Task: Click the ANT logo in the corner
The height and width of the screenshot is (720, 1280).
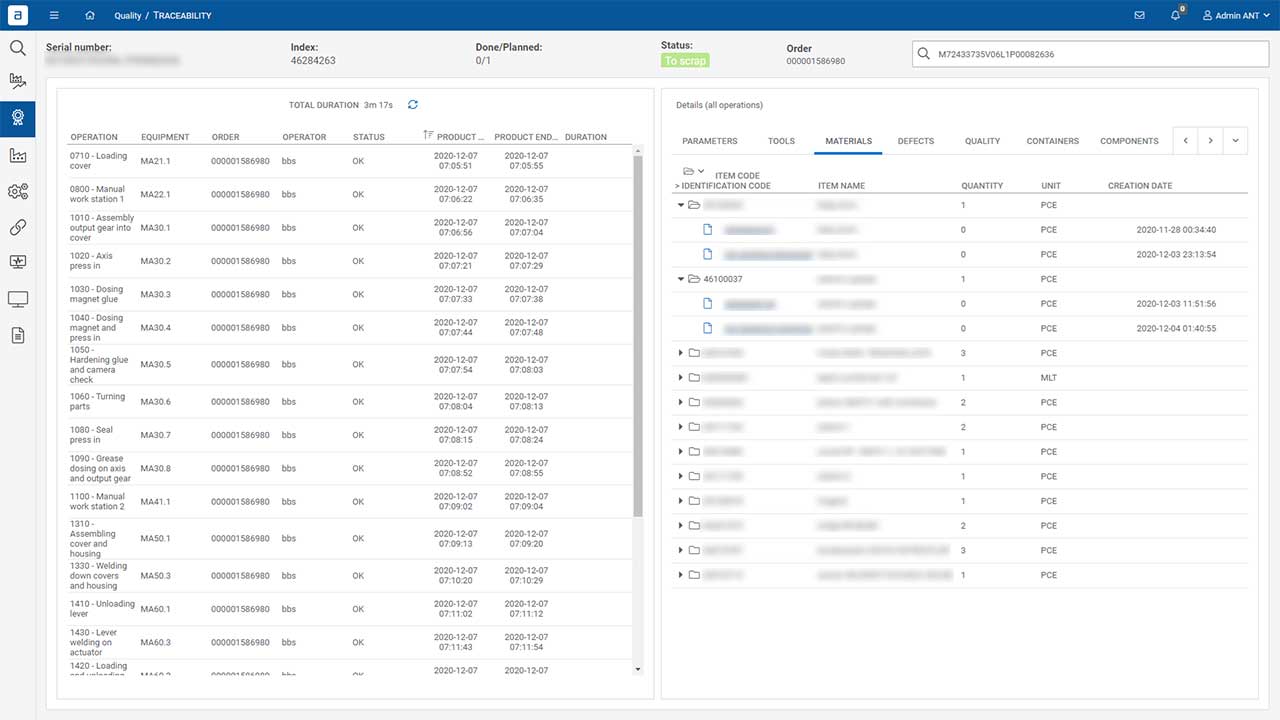Action: (x=17, y=15)
